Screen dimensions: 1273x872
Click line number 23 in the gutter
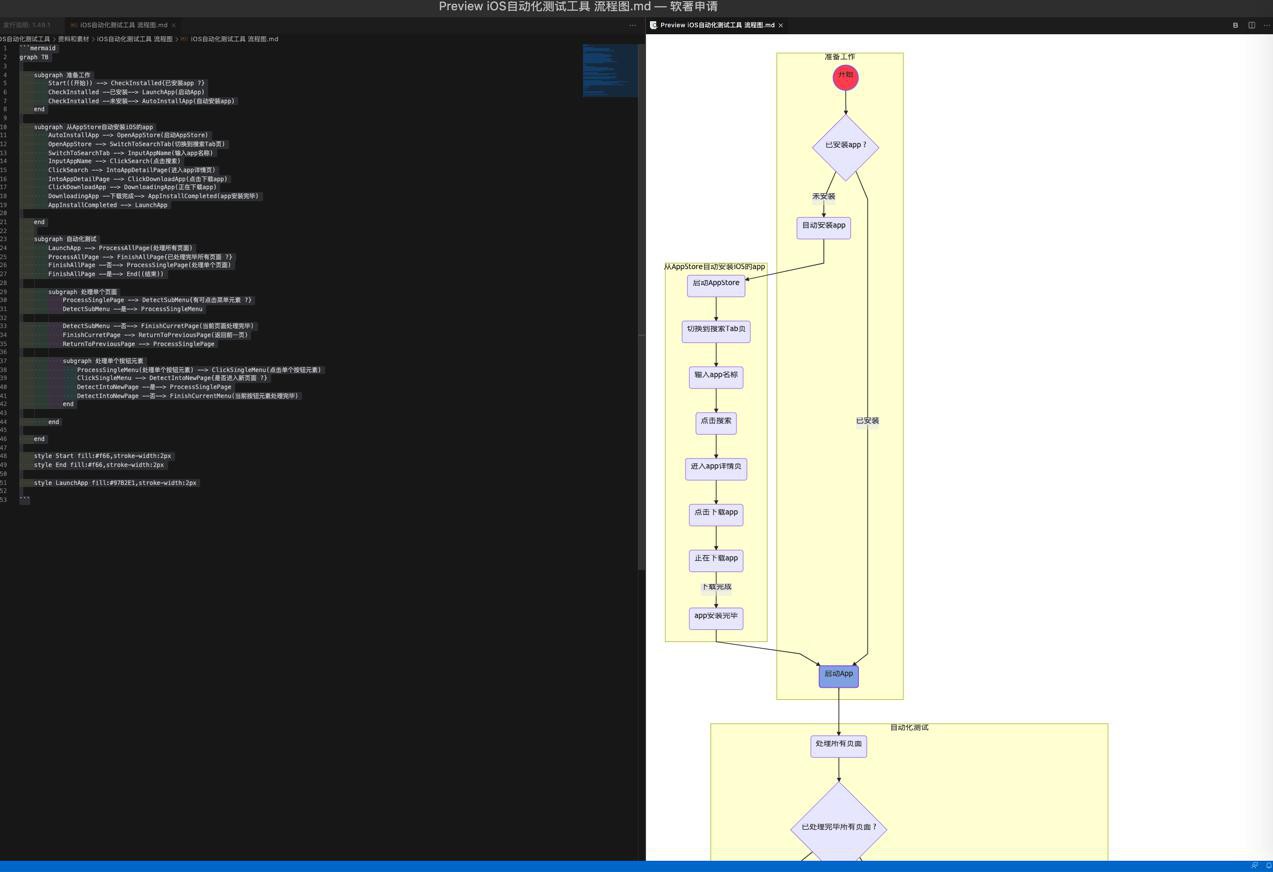pos(4,239)
